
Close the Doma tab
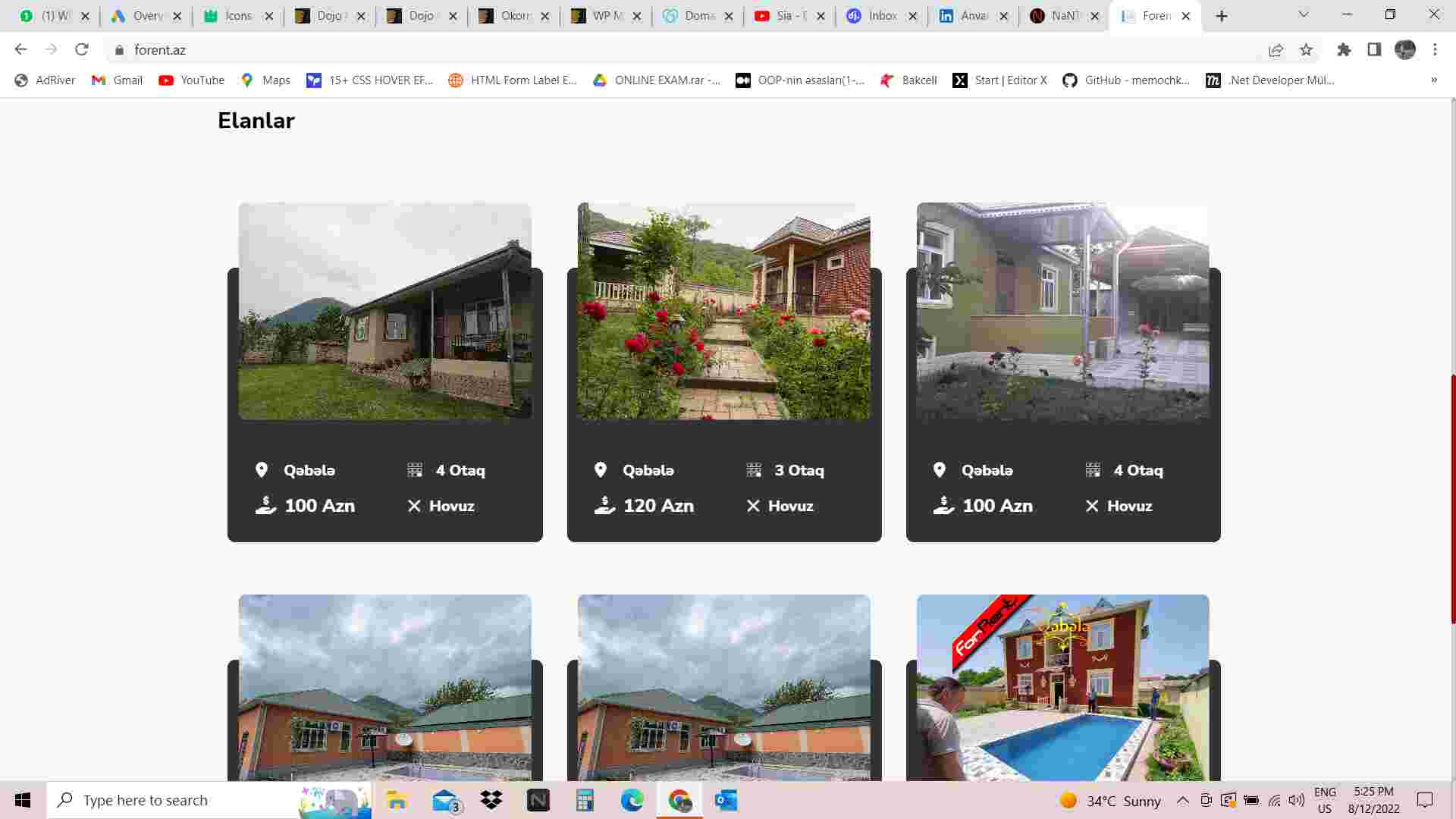pos(729,16)
